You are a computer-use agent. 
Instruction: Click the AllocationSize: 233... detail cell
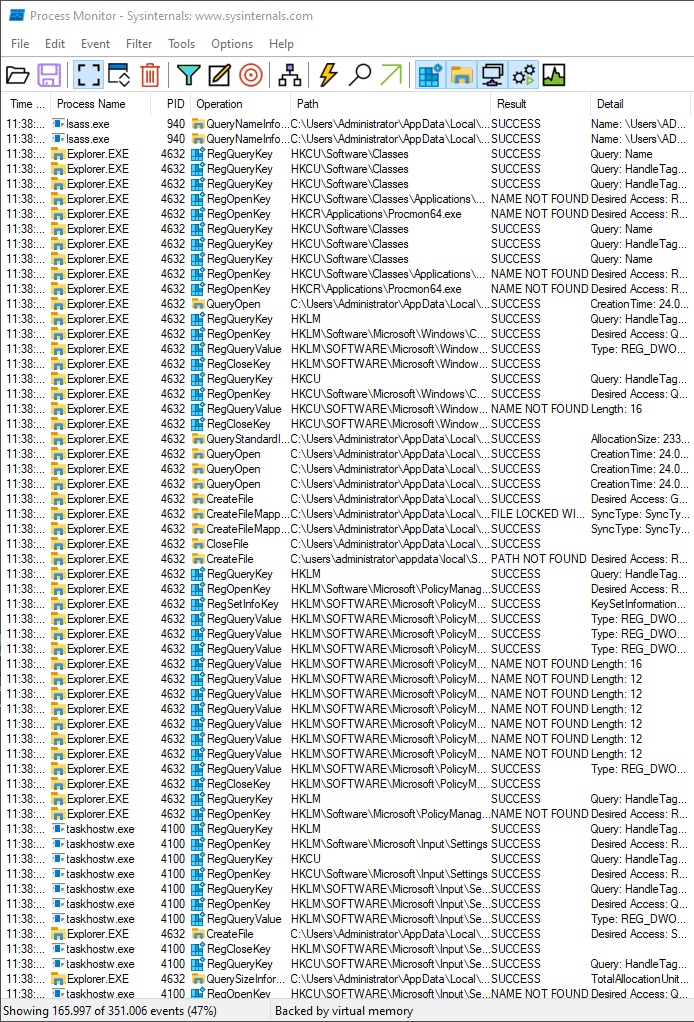(640, 439)
